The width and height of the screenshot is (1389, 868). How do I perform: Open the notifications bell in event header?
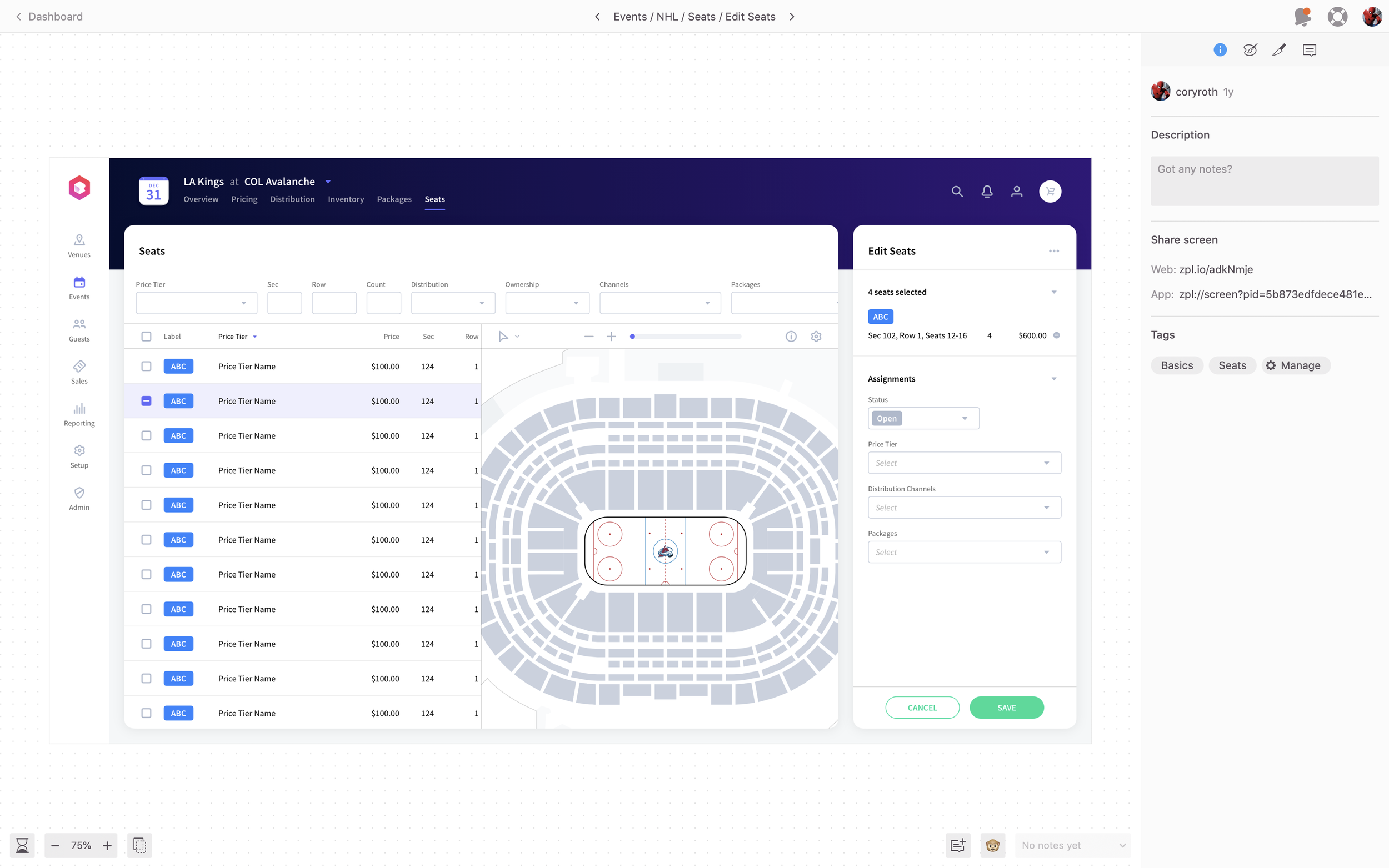(x=987, y=191)
